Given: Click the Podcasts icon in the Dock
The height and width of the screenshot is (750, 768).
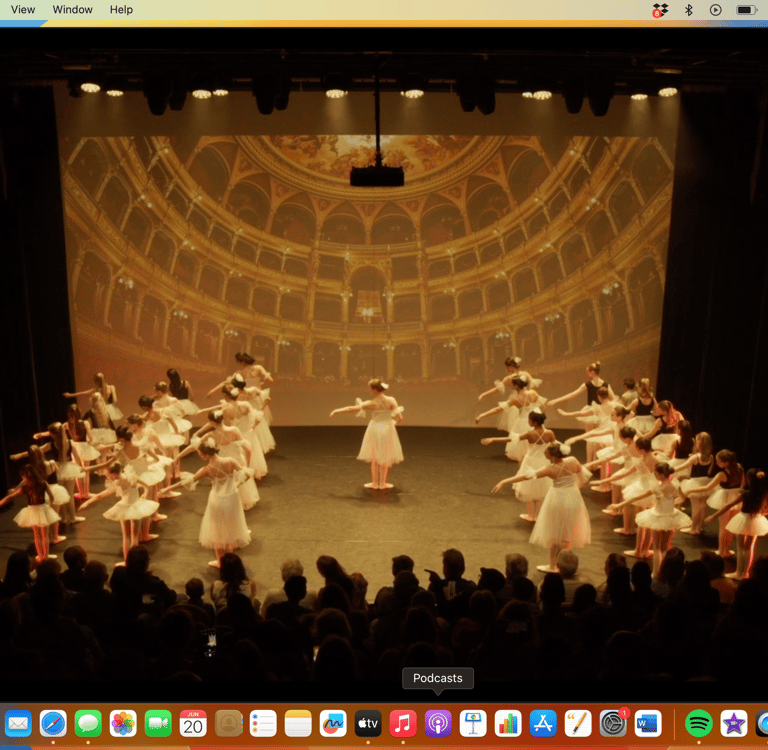Looking at the screenshot, I should 438,723.
